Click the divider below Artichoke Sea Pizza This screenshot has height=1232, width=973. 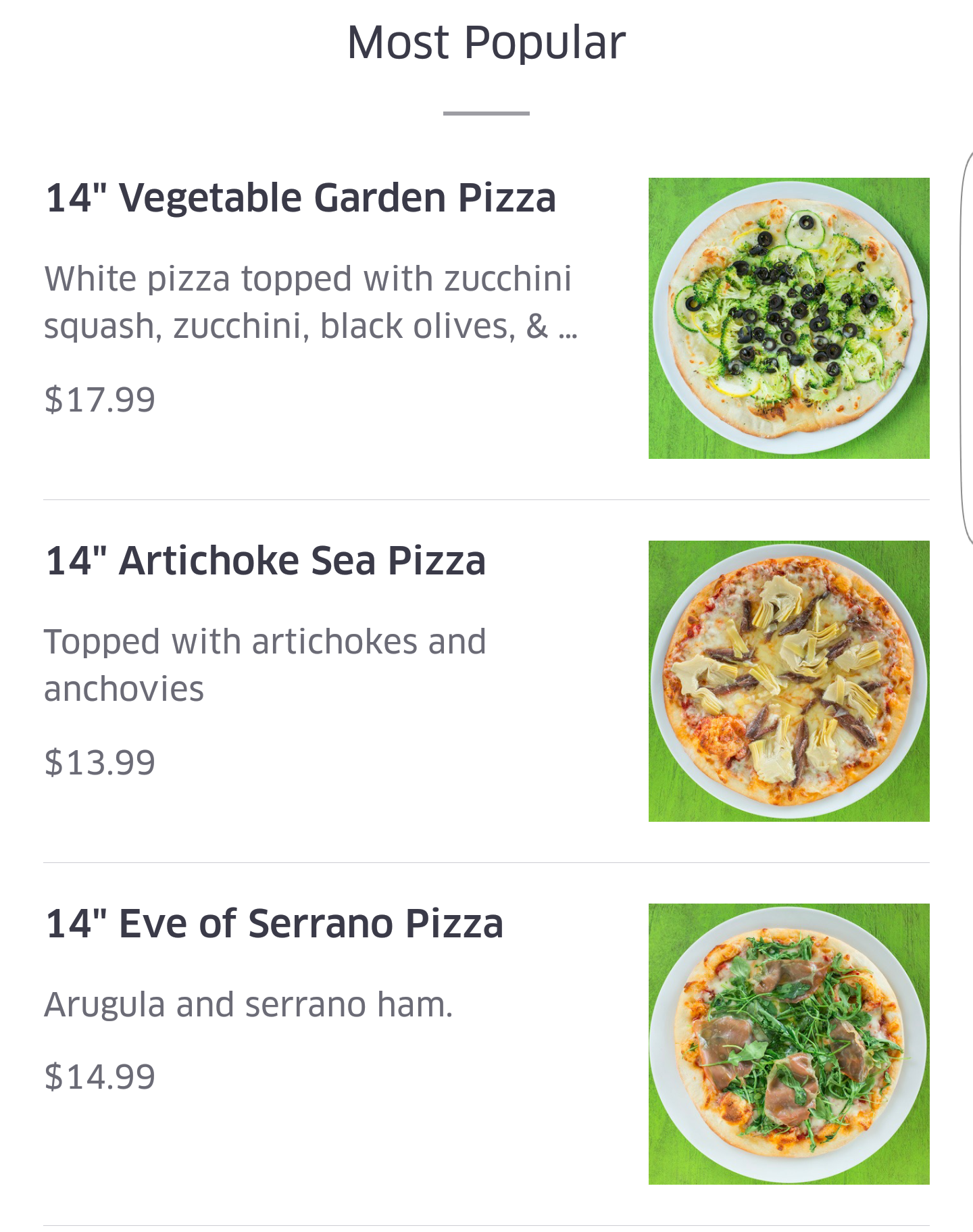[x=487, y=863]
